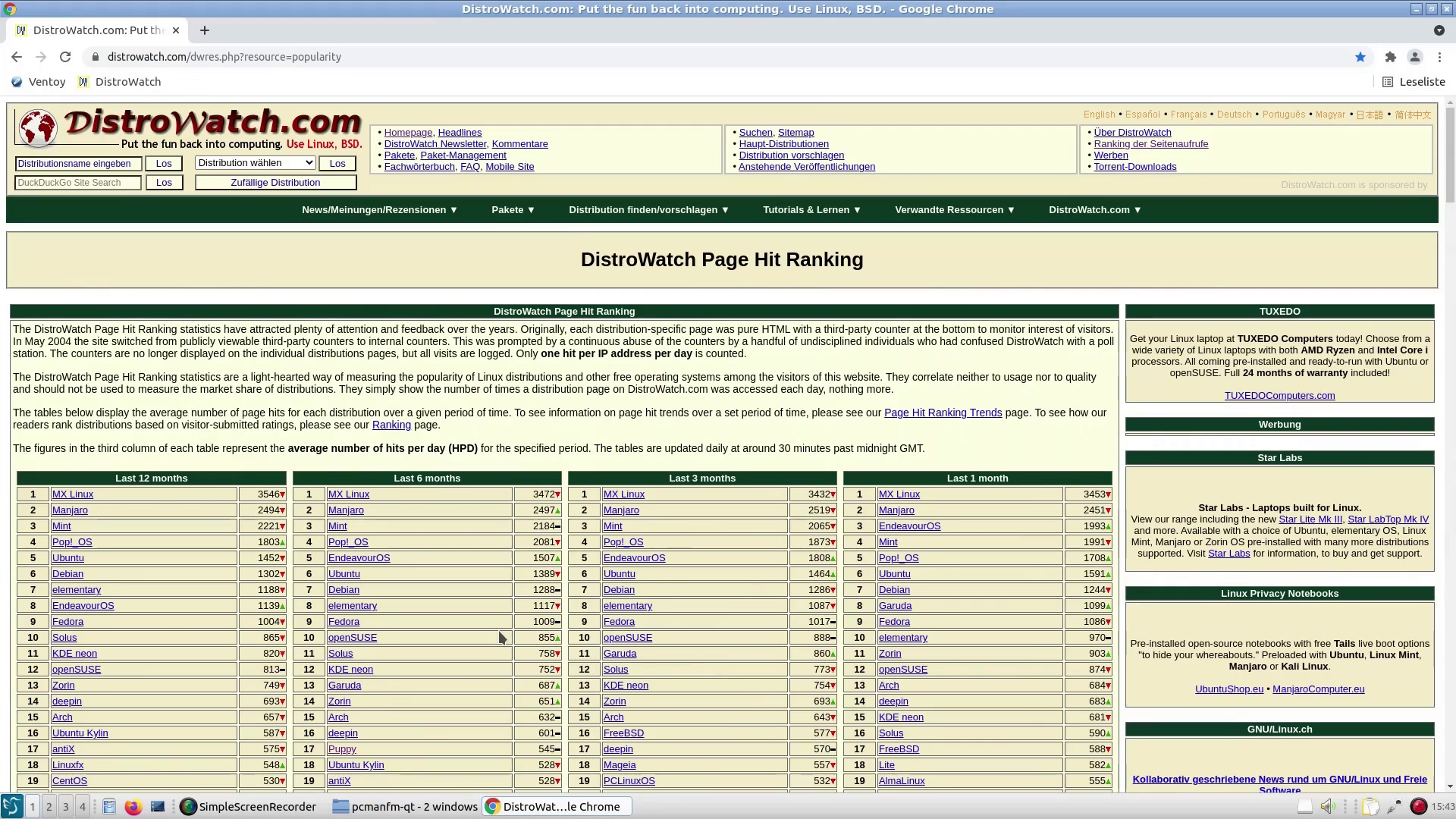Click the browser forward arrow

pos(41,57)
